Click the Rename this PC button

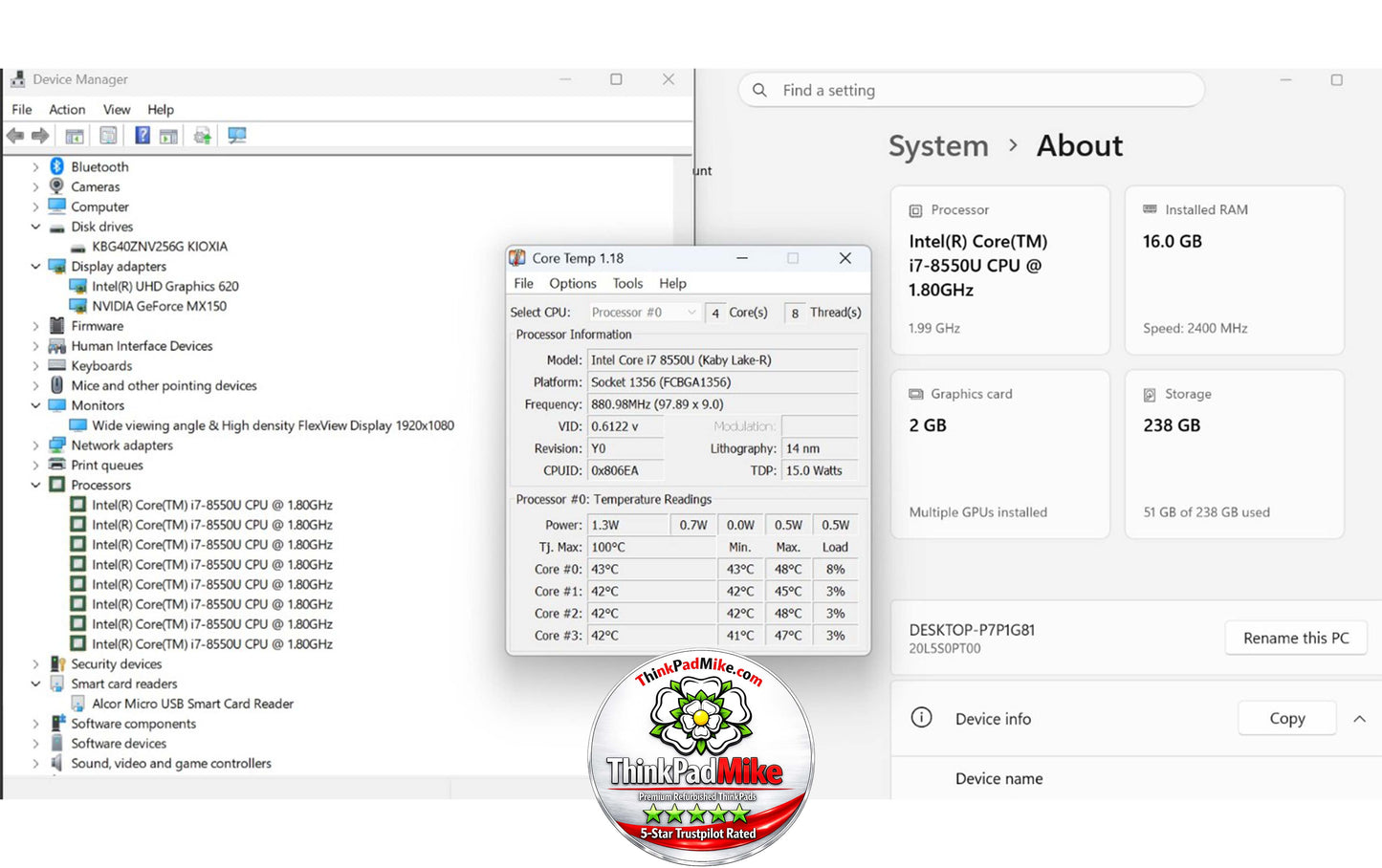[x=1296, y=638]
